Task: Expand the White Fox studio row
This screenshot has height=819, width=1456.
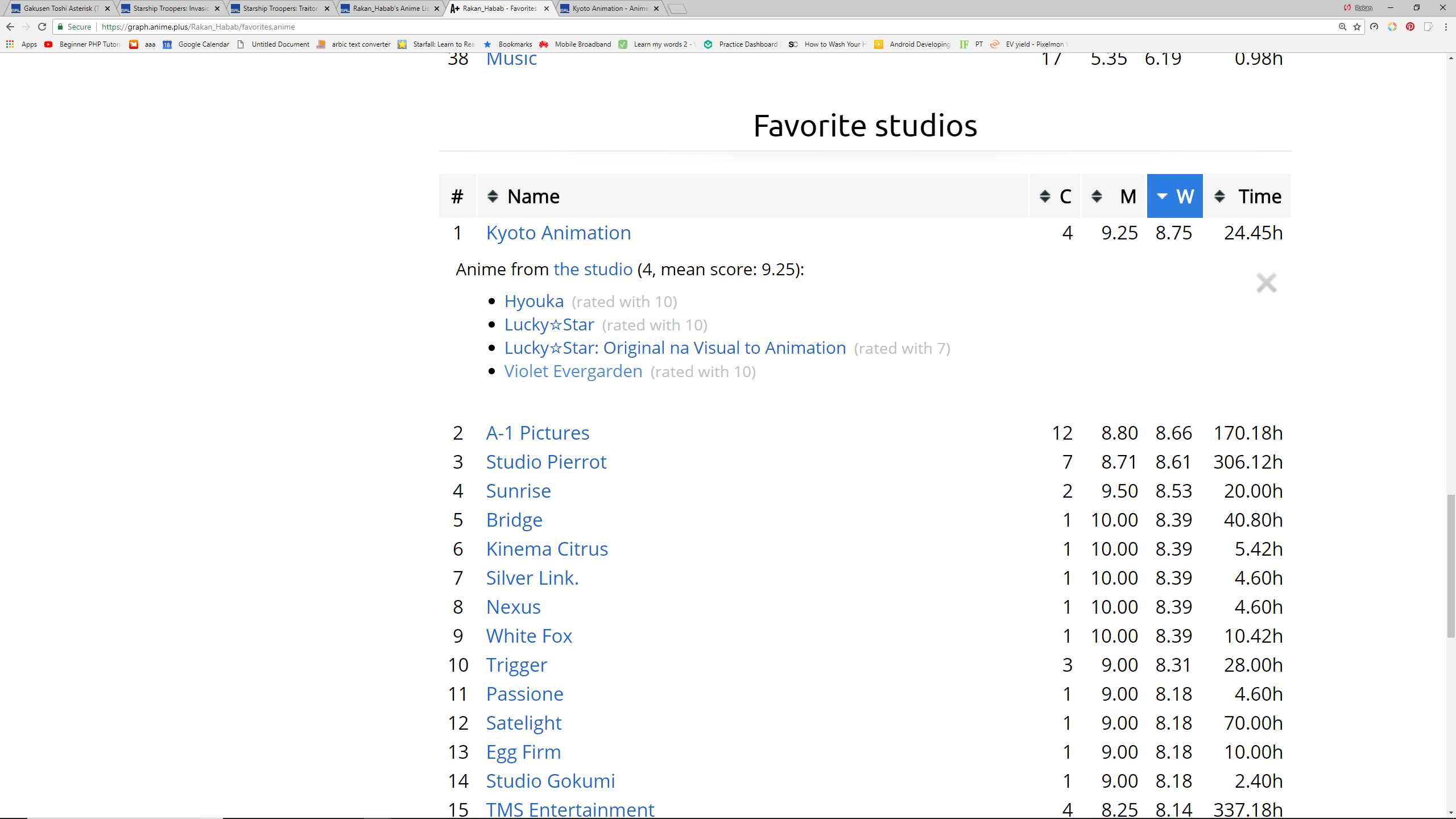Action: point(529,636)
